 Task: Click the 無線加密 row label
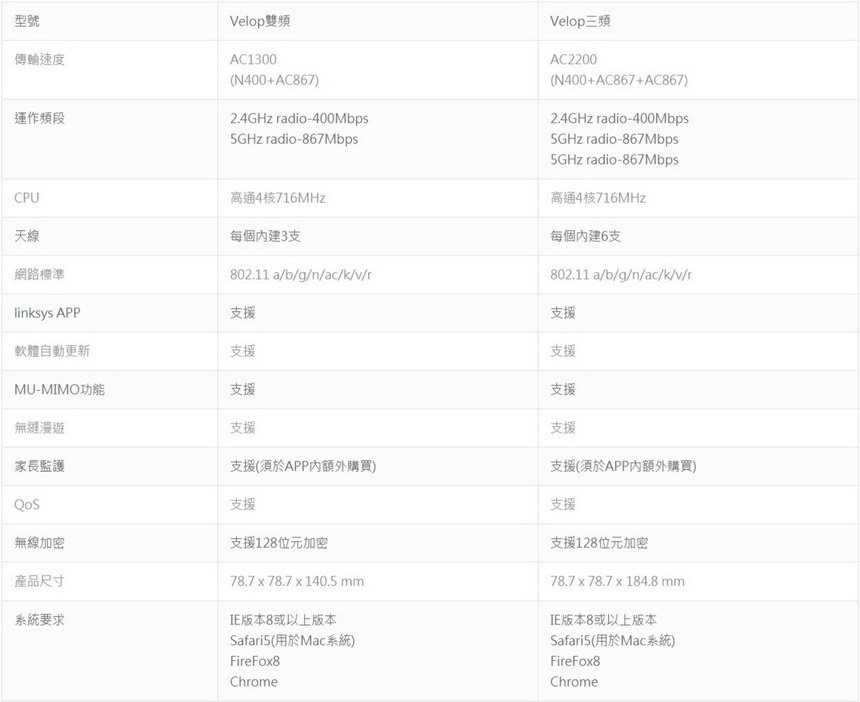(39, 543)
